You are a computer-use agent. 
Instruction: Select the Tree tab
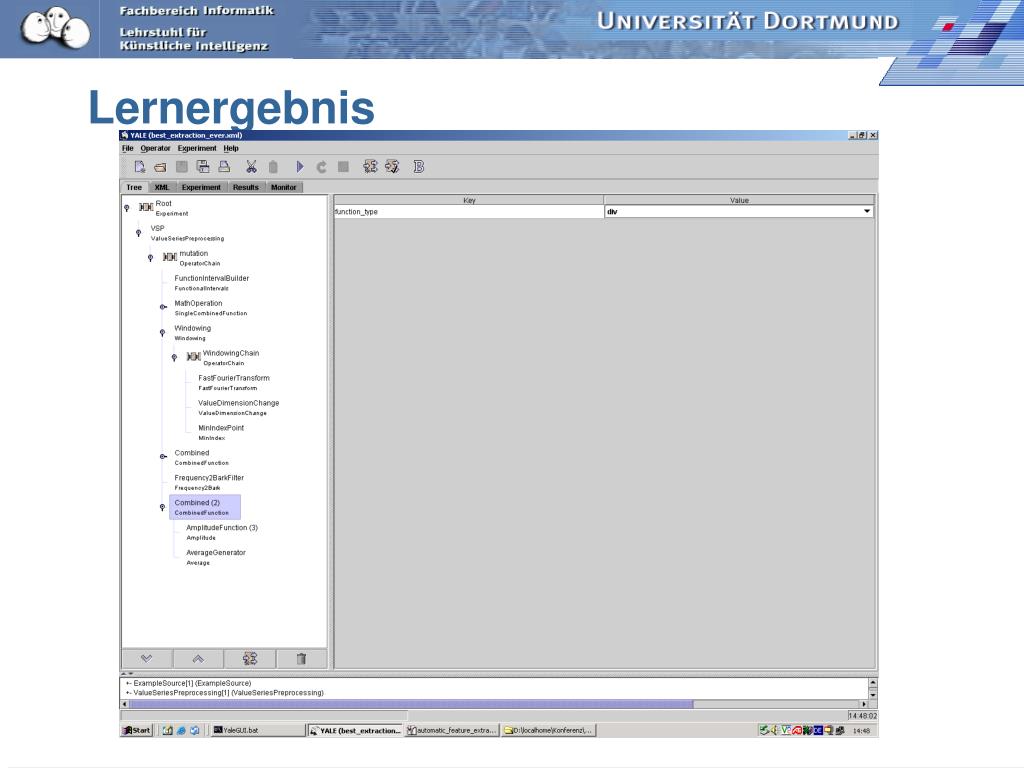134,187
